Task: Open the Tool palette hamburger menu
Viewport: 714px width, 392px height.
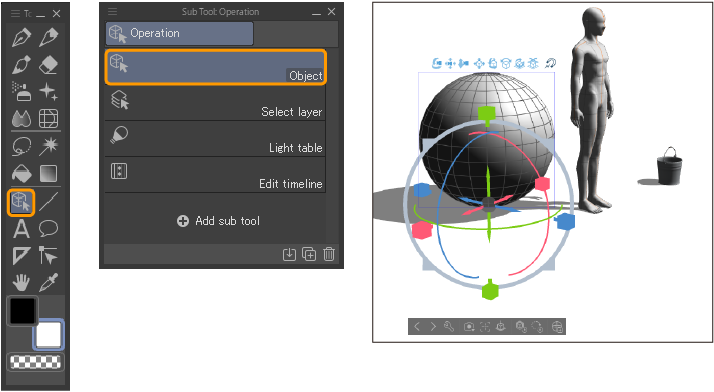Action: 15,14
